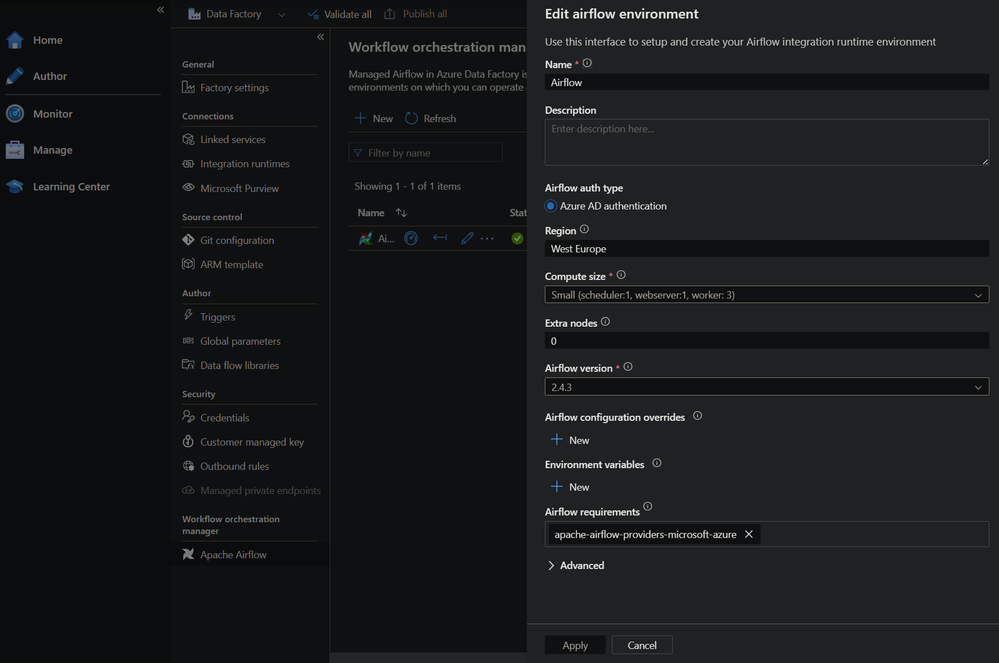
Task: Click the Cancel button
Action: (x=642, y=645)
